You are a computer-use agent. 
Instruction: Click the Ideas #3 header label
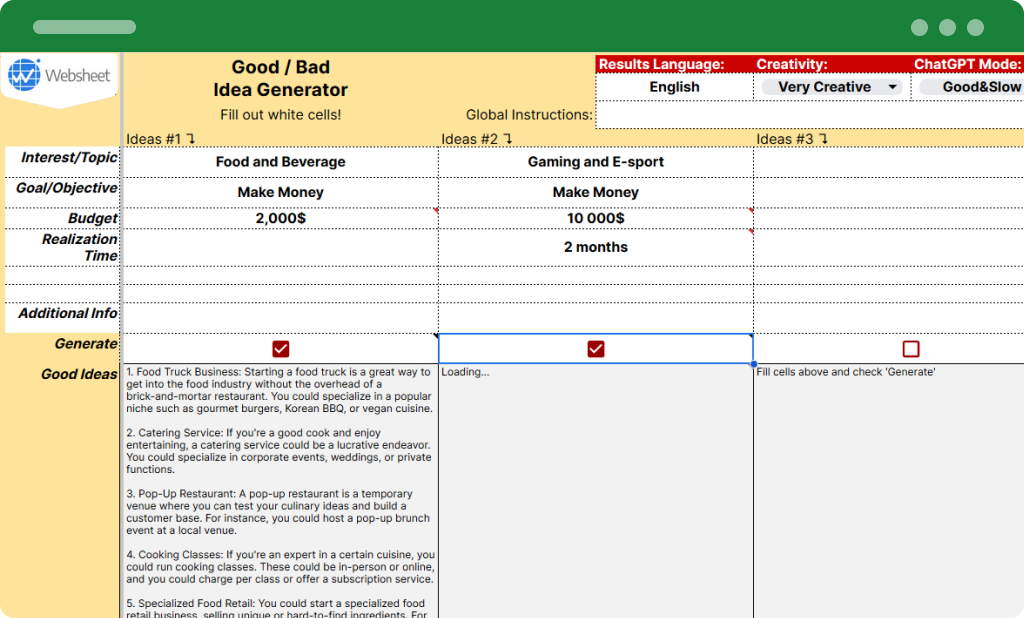[x=792, y=139]
